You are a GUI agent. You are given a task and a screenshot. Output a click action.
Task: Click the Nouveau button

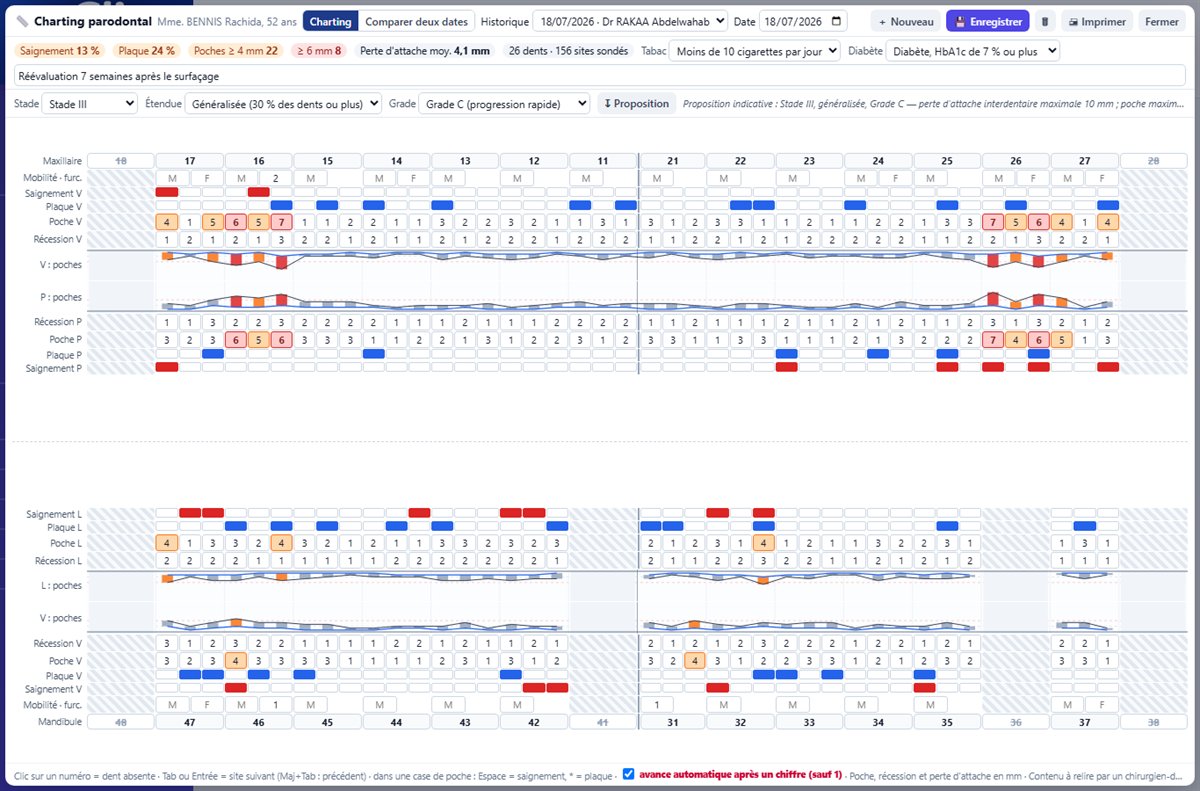coord(906,21)
